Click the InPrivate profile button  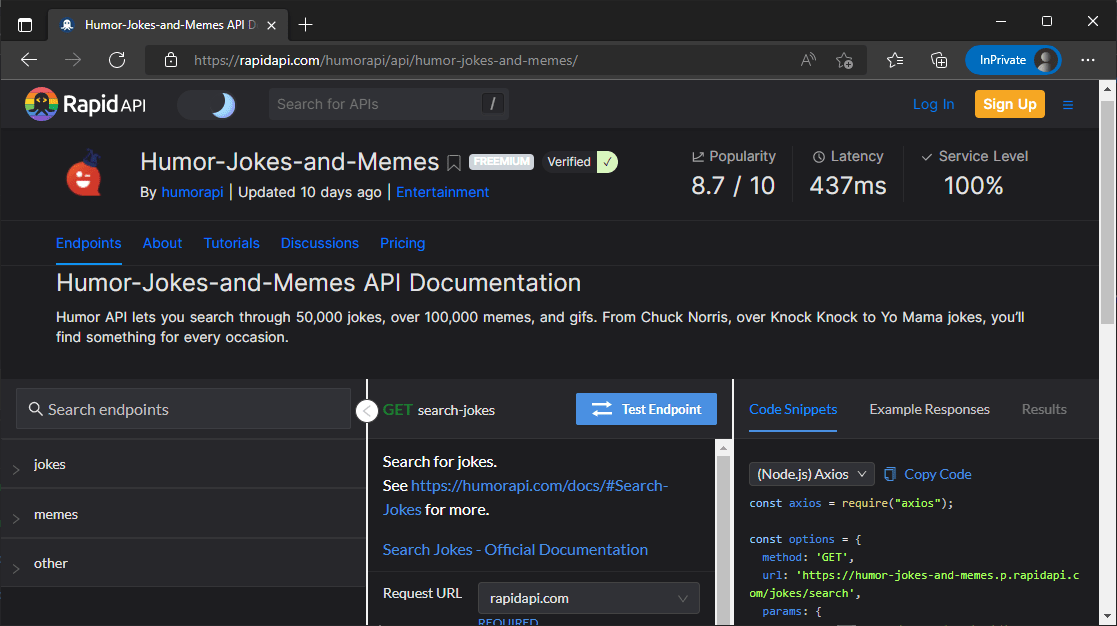pos(1013,60)
